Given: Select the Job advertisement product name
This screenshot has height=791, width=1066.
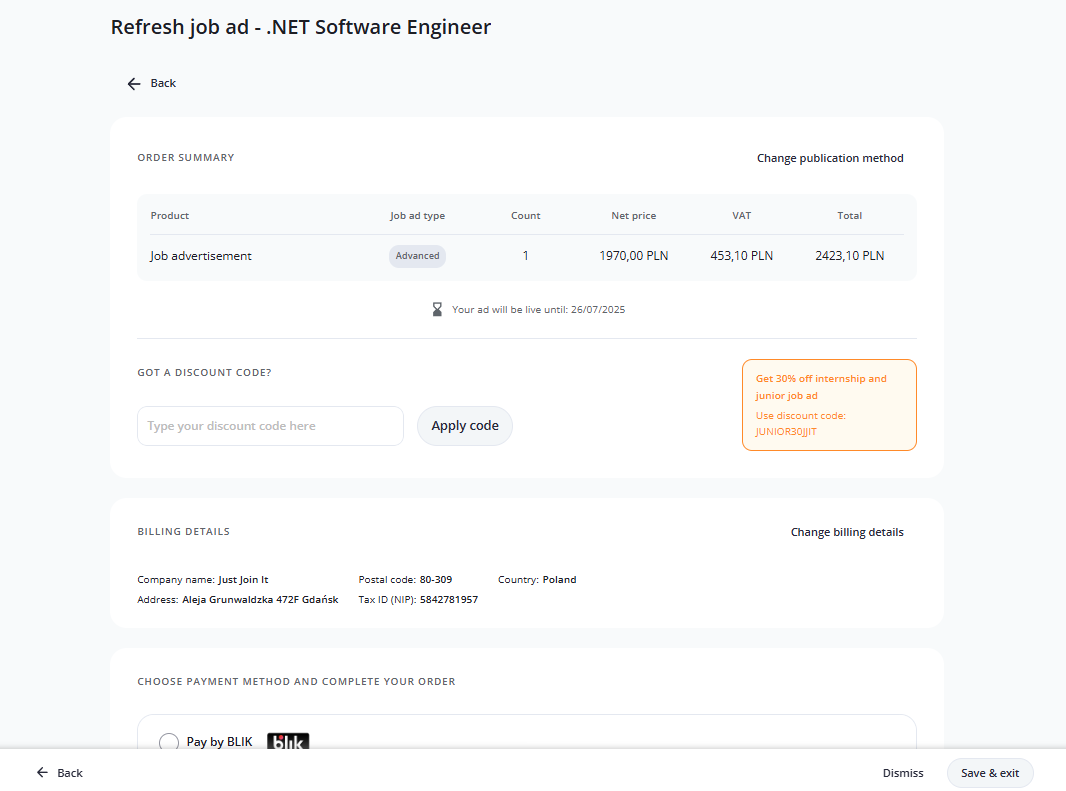Looking at the screenshot, I should tap(201, 256).
